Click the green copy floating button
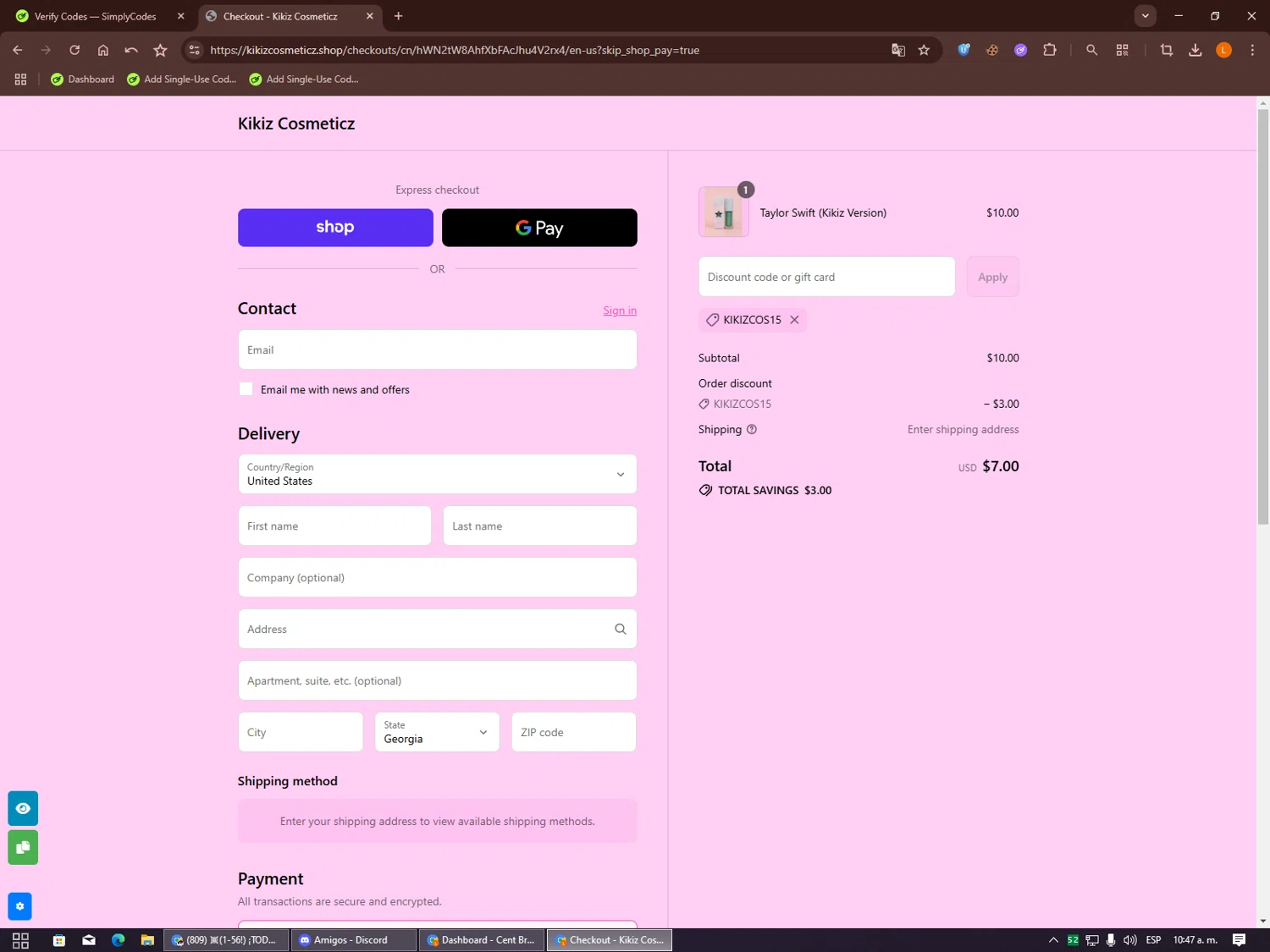This screenshot has height=952, width=1270. point(23,847)
